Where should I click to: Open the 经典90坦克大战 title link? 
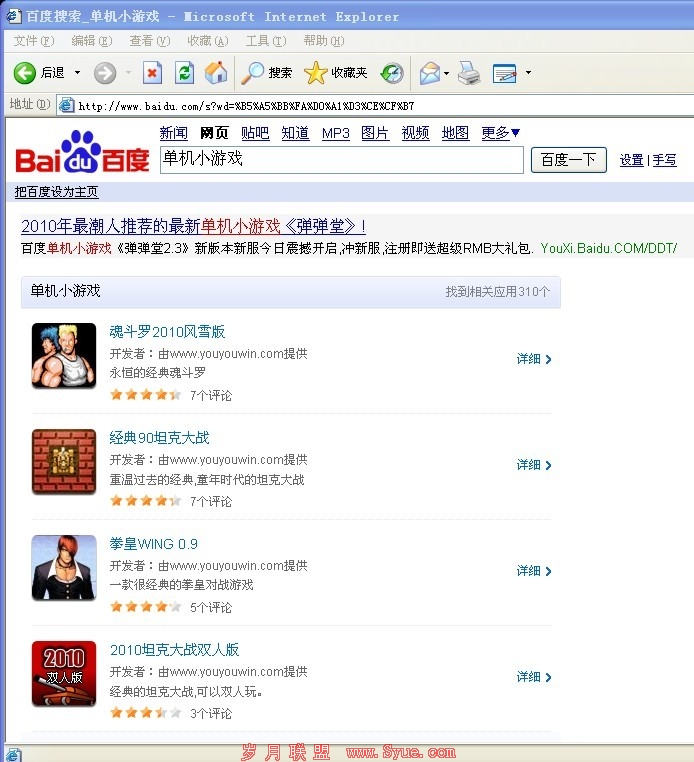tap(159, 438)
